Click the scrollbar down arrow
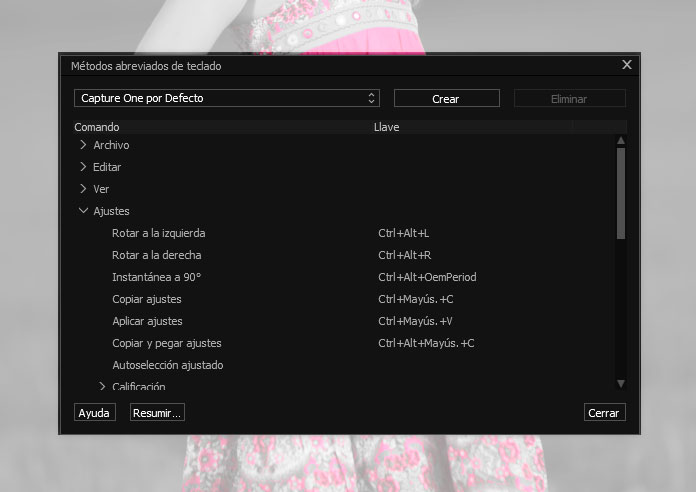This screenshot has width=696, height=492. pos(620,383)
